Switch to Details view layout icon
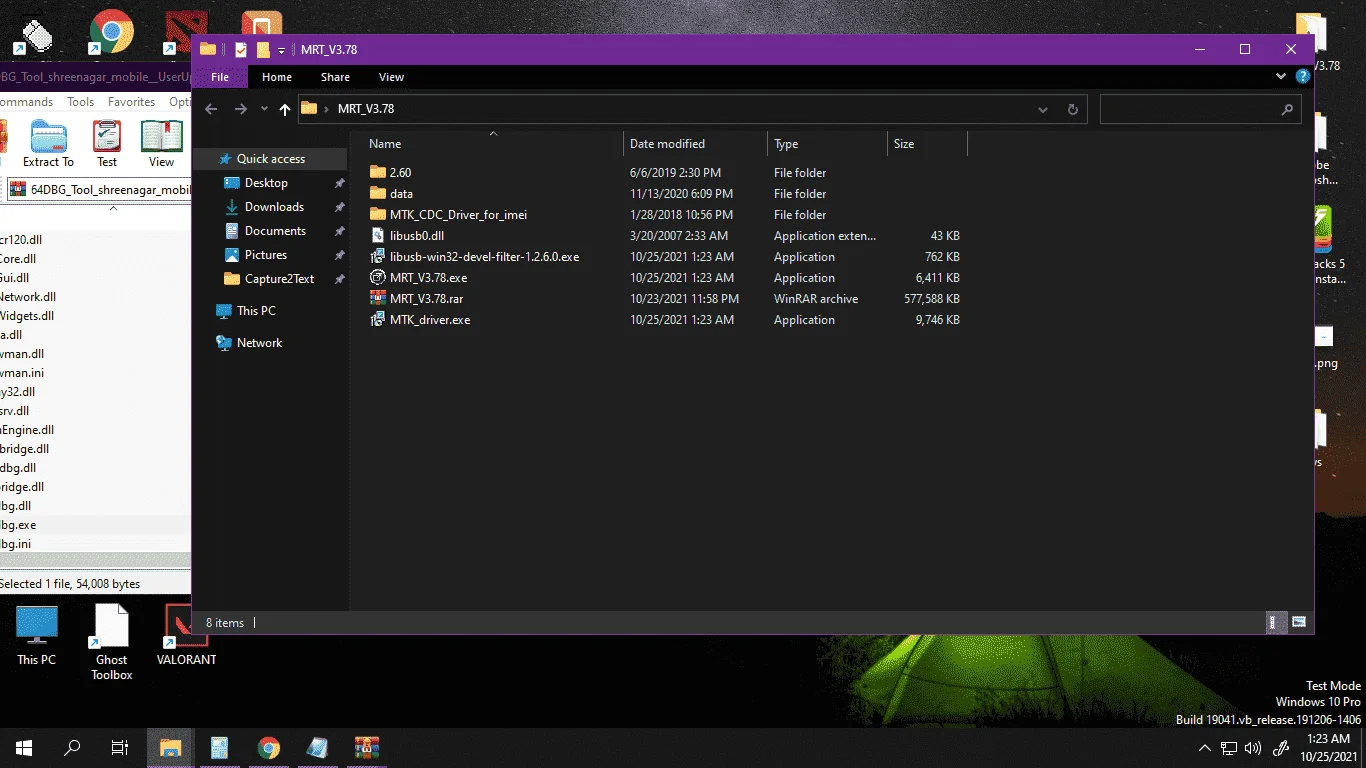 pyautogui.click(x=1275, y=622)
